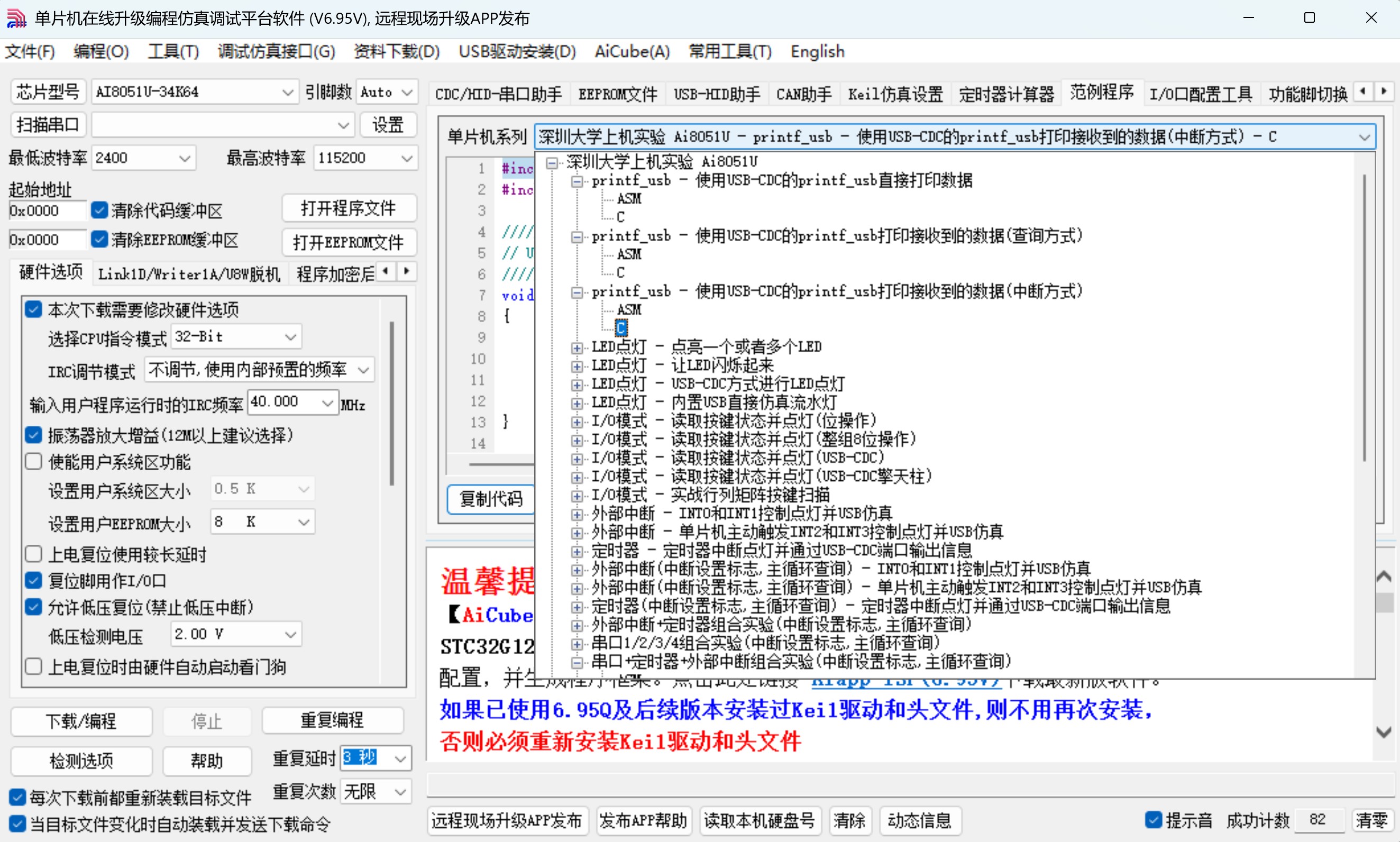
Task: Open 重复延时 3 秒 dropdown
Action: tap(376, 757)
